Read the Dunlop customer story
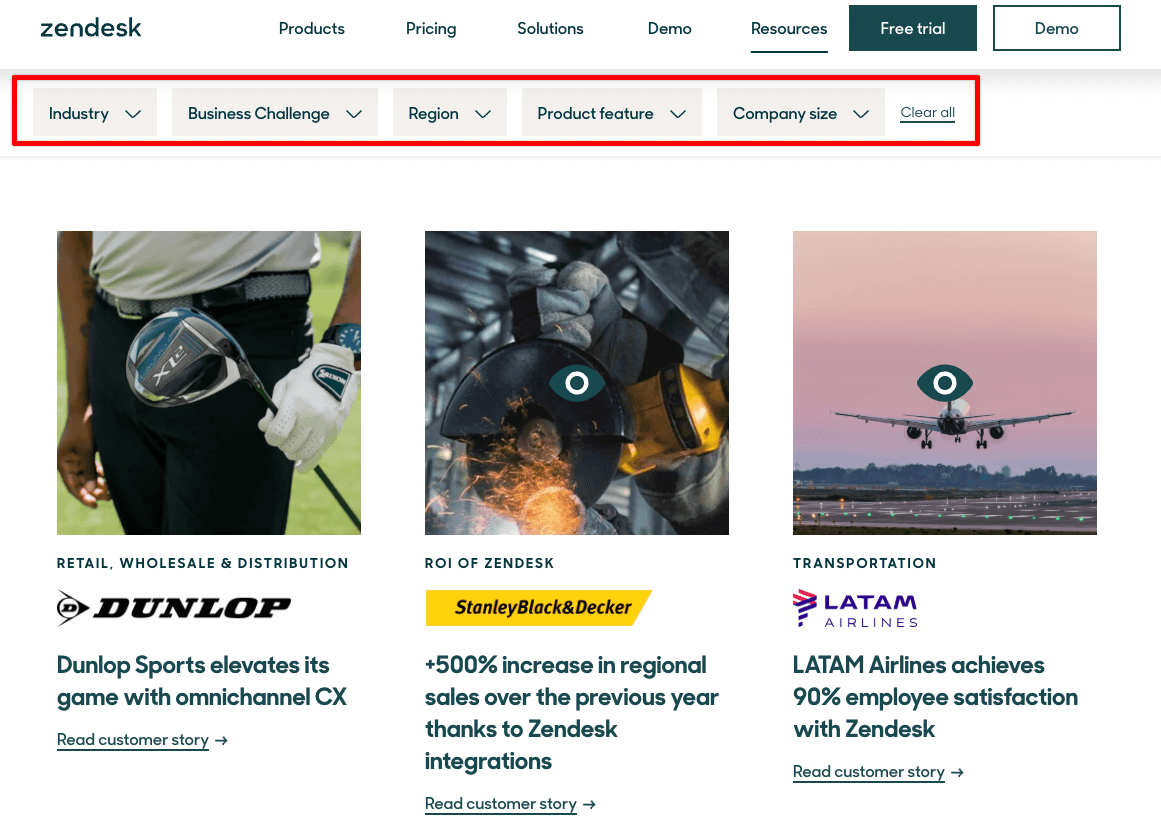This screenshot has width=1161, height=834. 133,740
